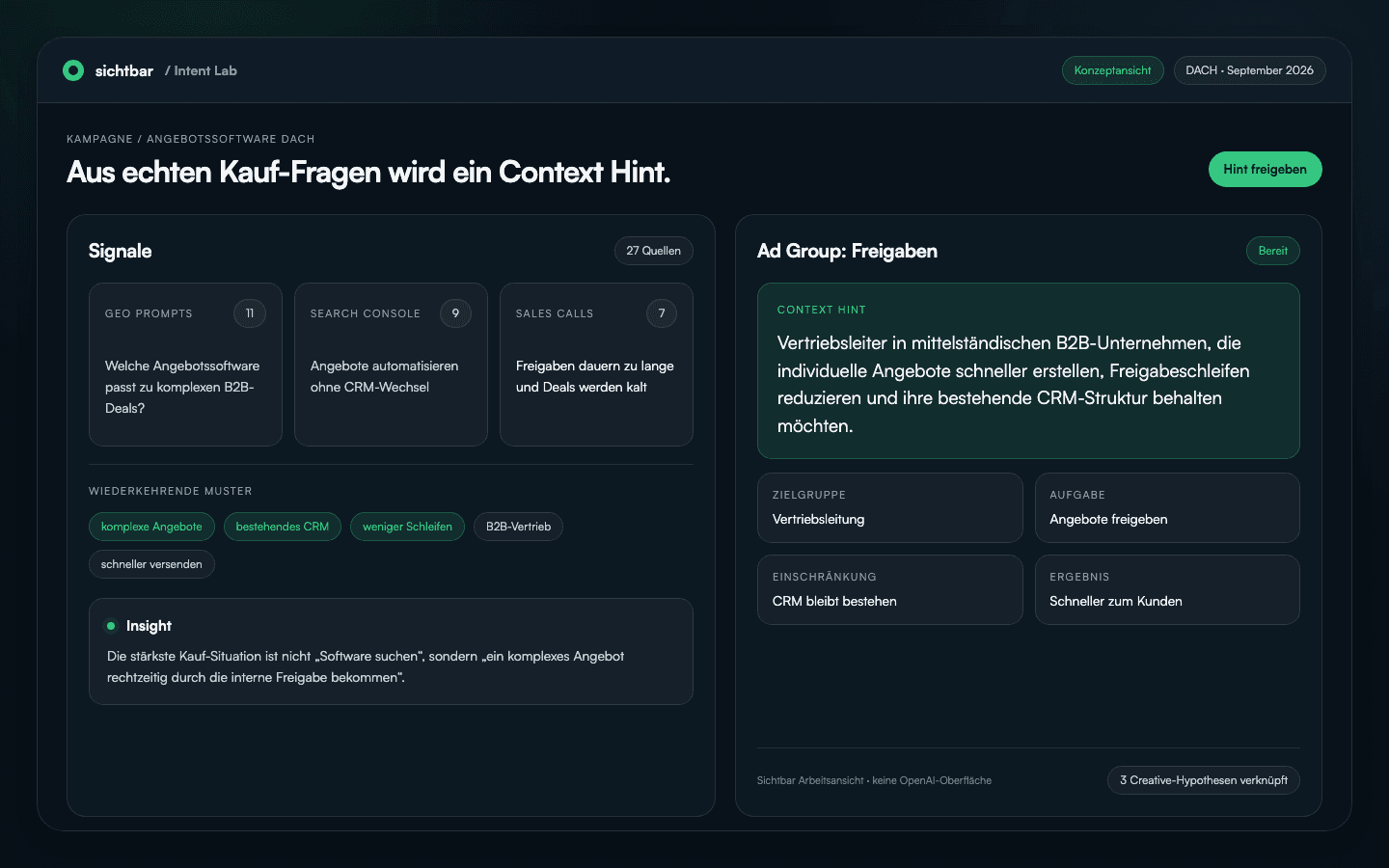The height and width of the screenshot is (868, 1389).
Task: Open the GEO Prompts signal card
Action: [x=185, y=365]
